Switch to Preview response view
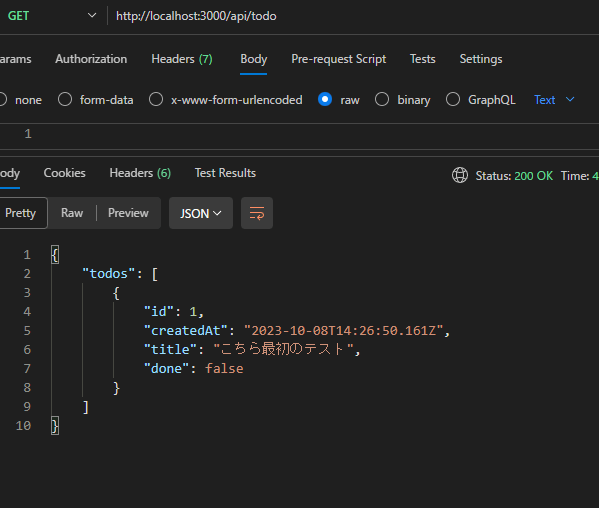This screenshot has height=508, width=599. (128, 213)
